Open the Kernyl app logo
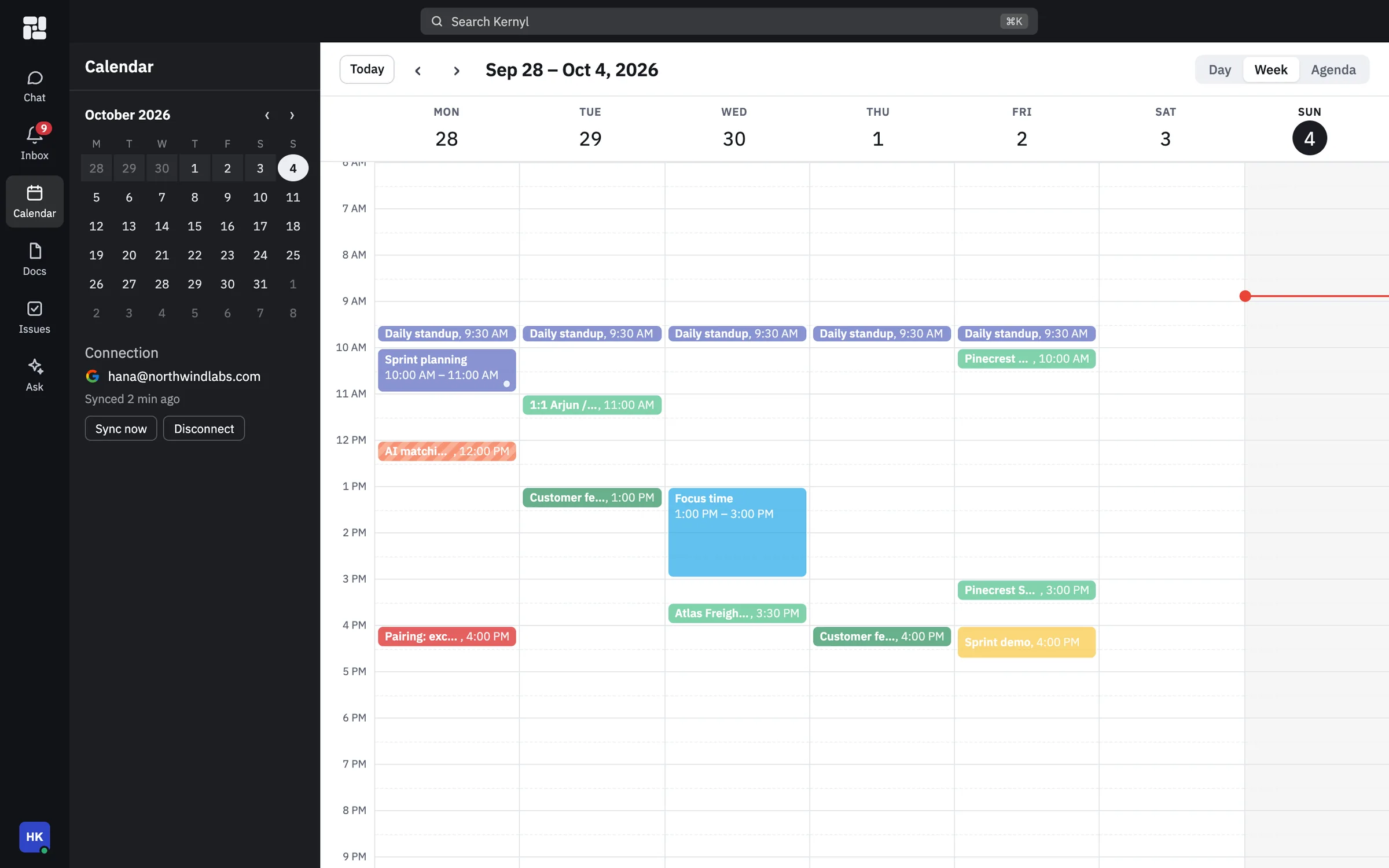1389x868 pixels. [34, 27]
